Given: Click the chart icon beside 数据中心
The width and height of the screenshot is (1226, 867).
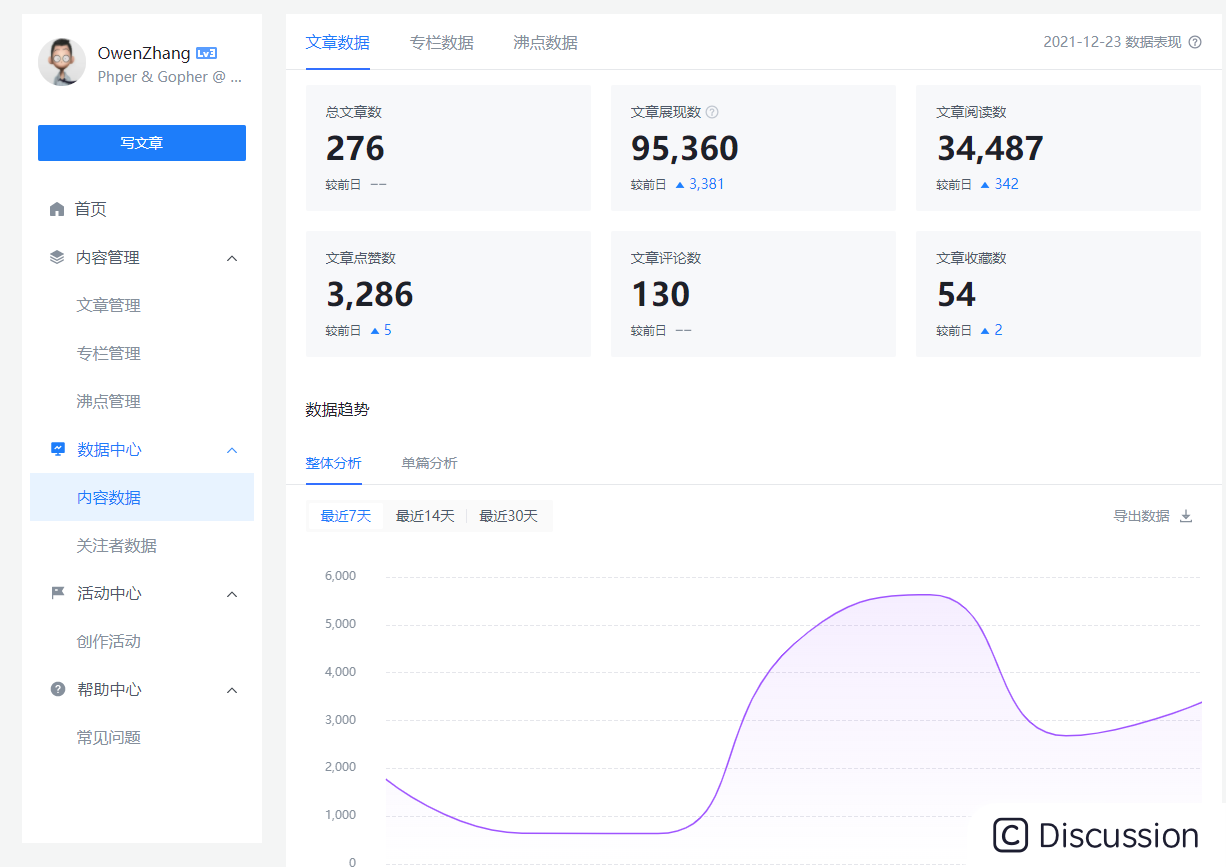Looking at the screenshot, I should 58,449.
